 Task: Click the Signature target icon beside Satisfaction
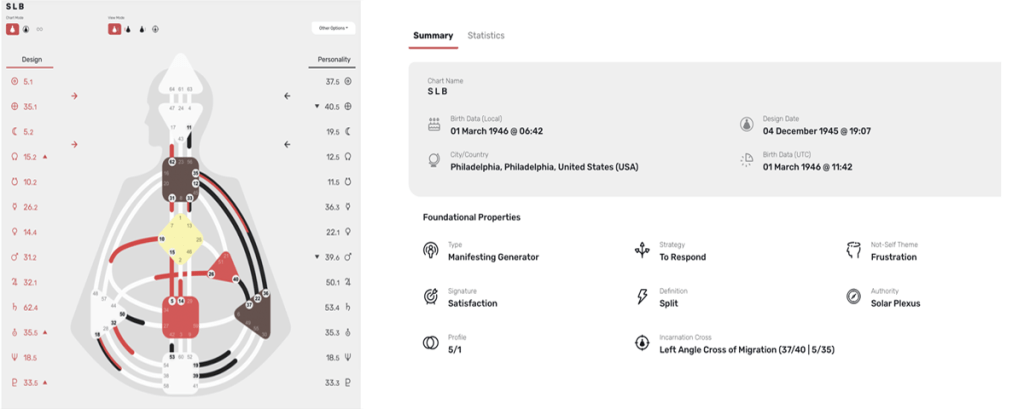(430, 297)
